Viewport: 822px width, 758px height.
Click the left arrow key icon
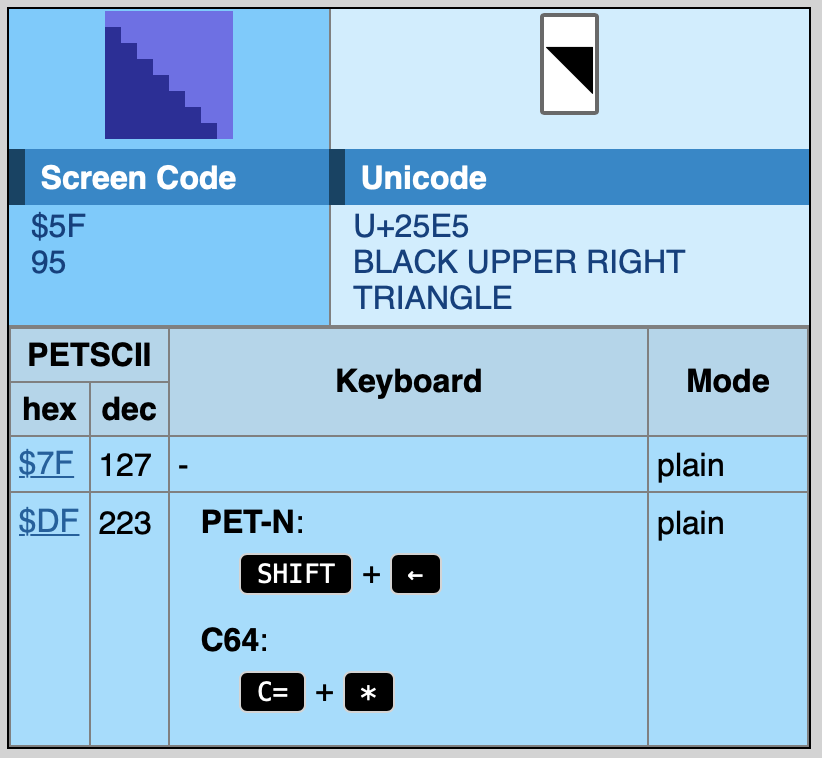[415, 575]
